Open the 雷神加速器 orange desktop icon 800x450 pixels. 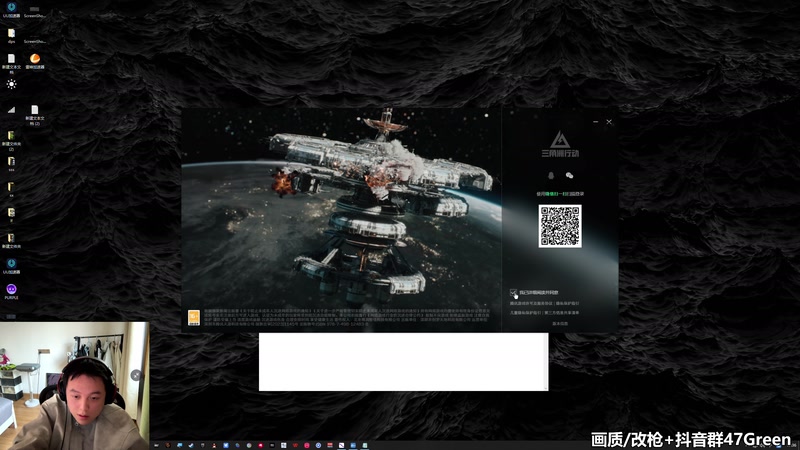[35, 61]
